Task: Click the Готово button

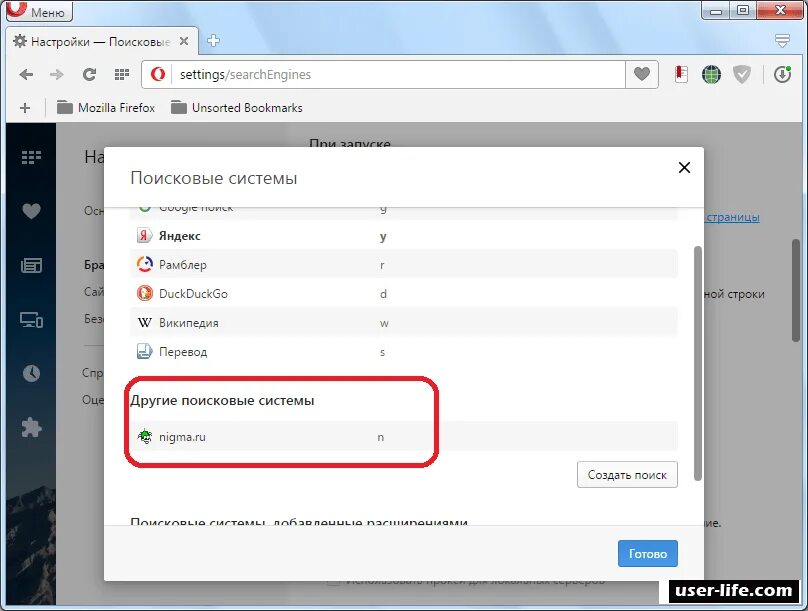Action: (x=648, y=554)
